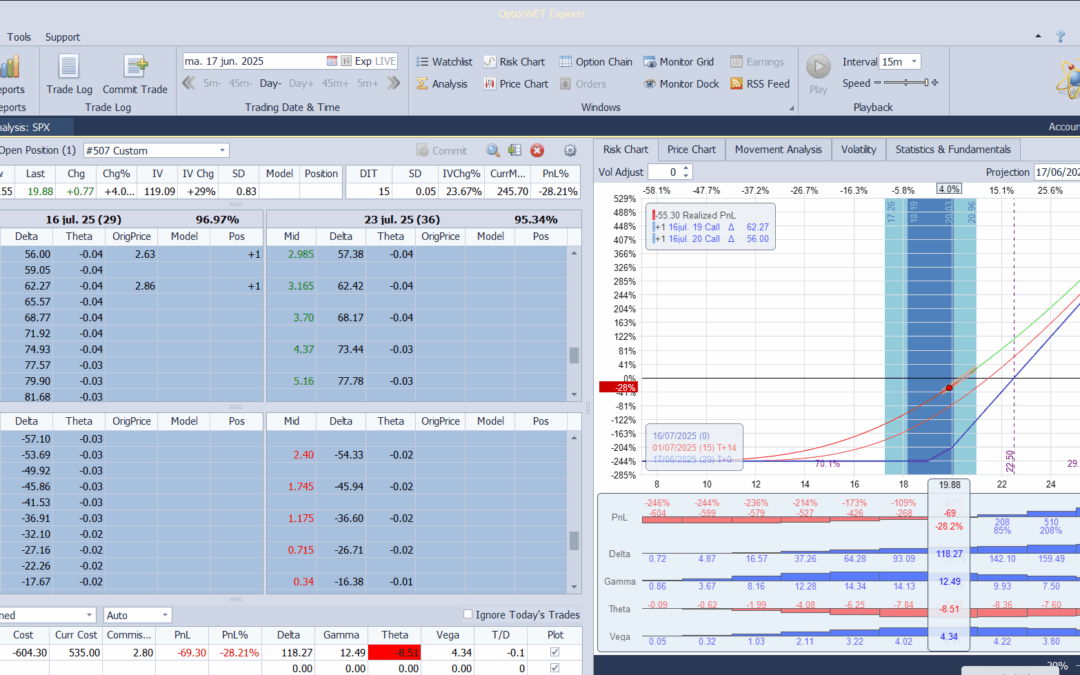
Task: Open the Windows group dialog launcher
Action: (x=791, y=108)
